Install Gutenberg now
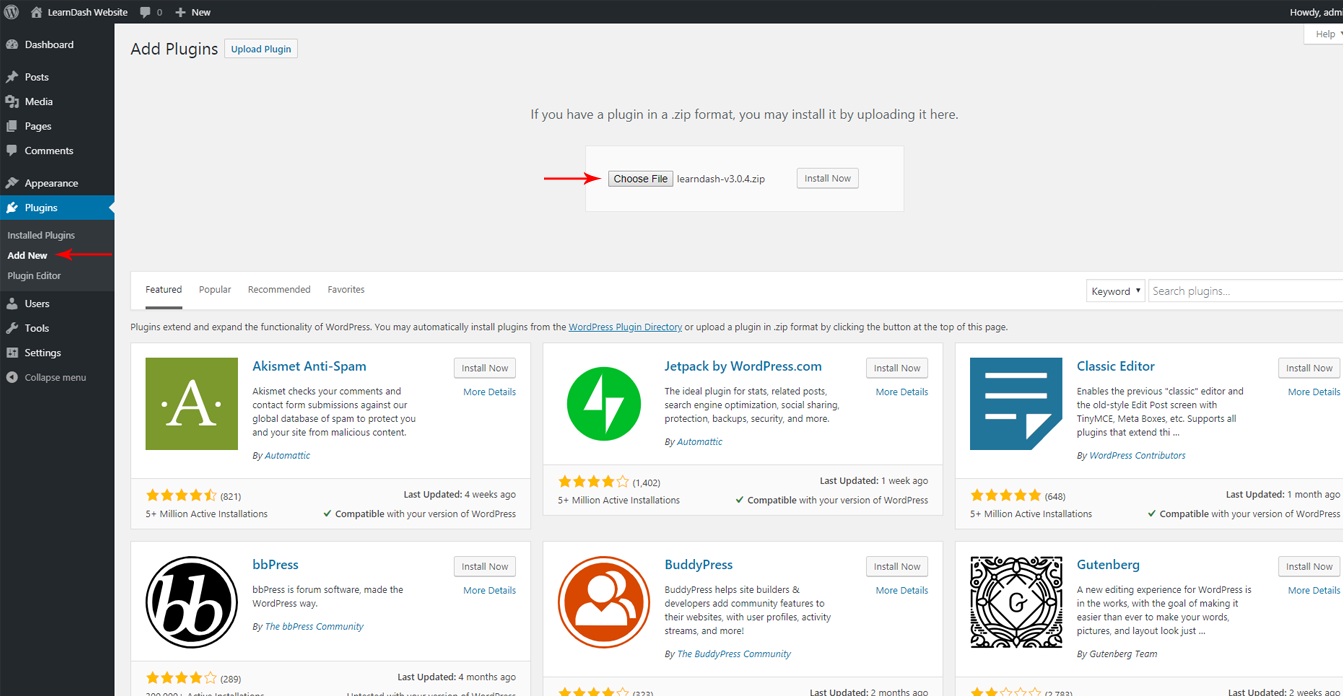This screenshot has height=696, width=1343. [x=1309, y=566]
